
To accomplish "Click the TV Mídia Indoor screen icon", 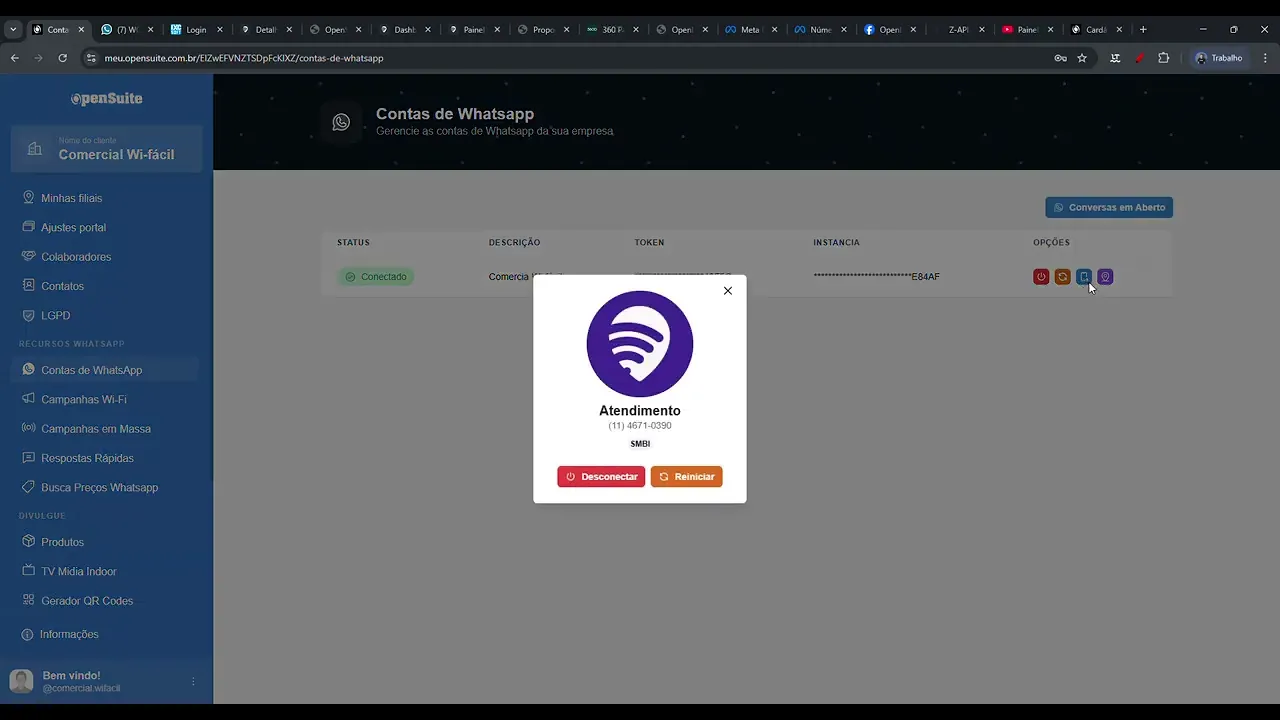I will 28,571.
